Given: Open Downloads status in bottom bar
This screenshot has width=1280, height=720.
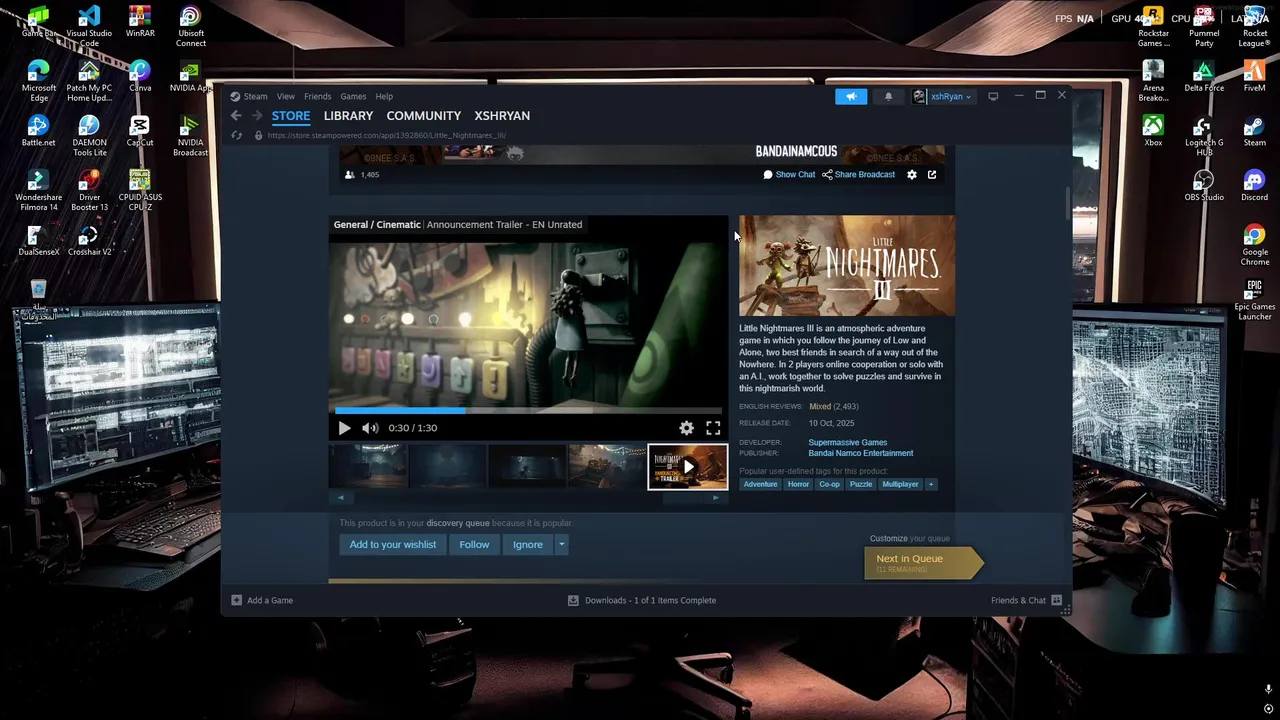Looking at the screenshot, I should coord(642,600).
